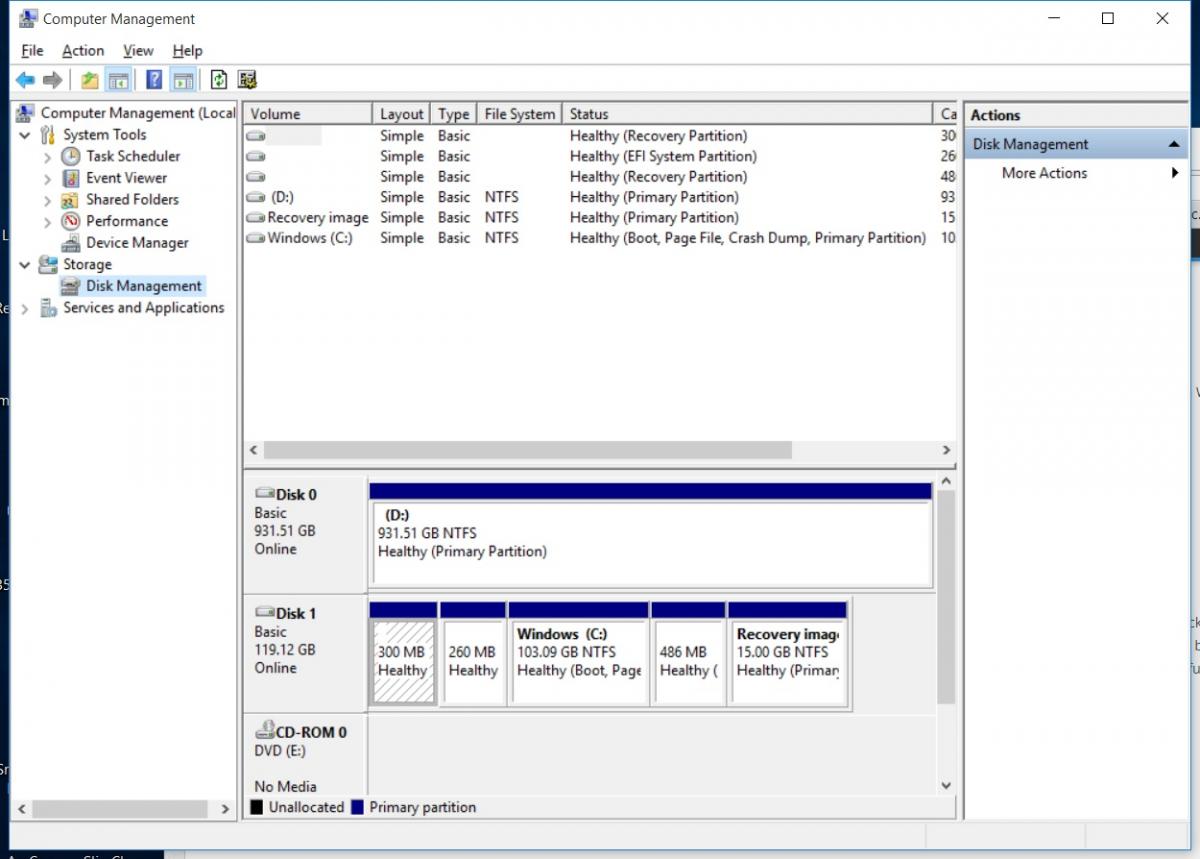Select the Recovery image volume row
This screenshot has height=859, width=1200.
pyautogui.click(x=600, y=218)
